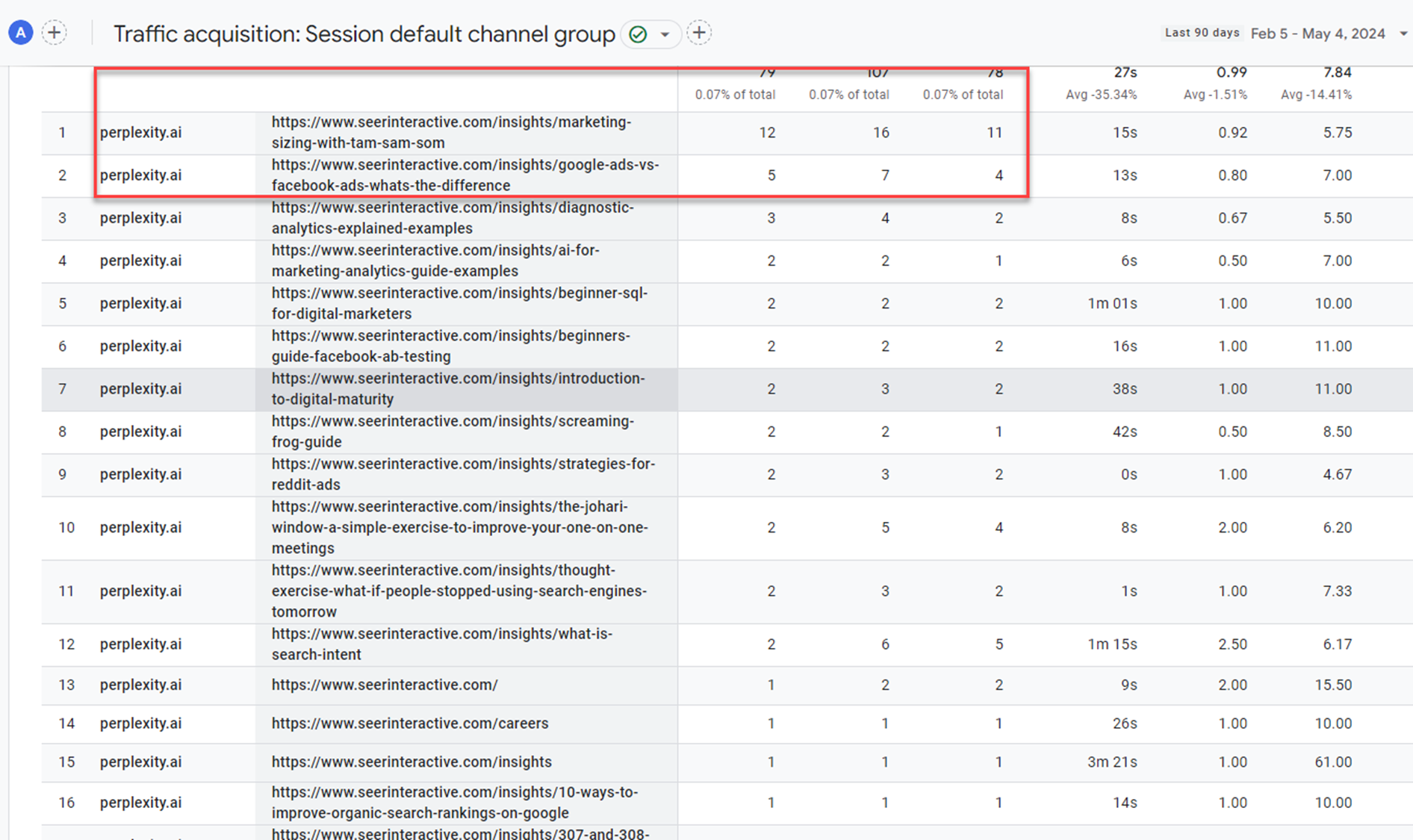Click the blue 'A' segment avatar icon
1413x840 pixels.
click(x=21, y=33)
